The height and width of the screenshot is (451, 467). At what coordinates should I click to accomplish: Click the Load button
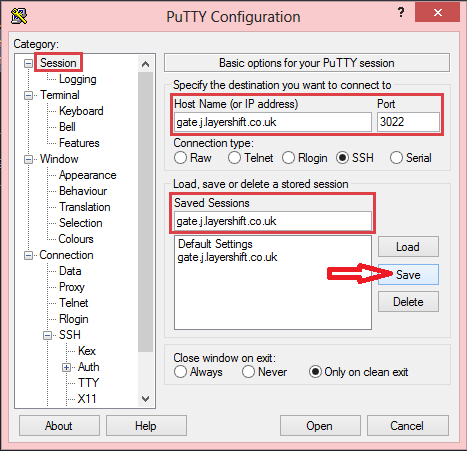[x=408, y=247]
